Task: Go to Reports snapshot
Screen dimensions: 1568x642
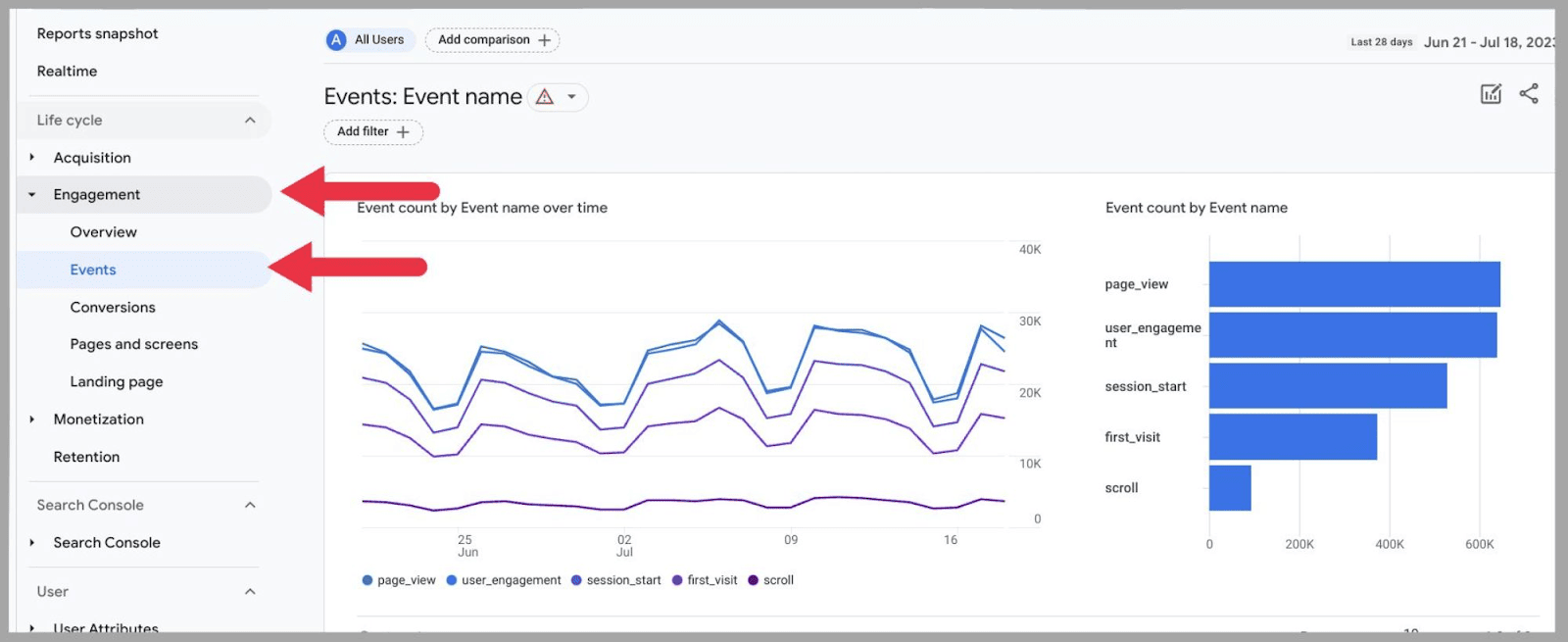Action: (x=97, y=34)
